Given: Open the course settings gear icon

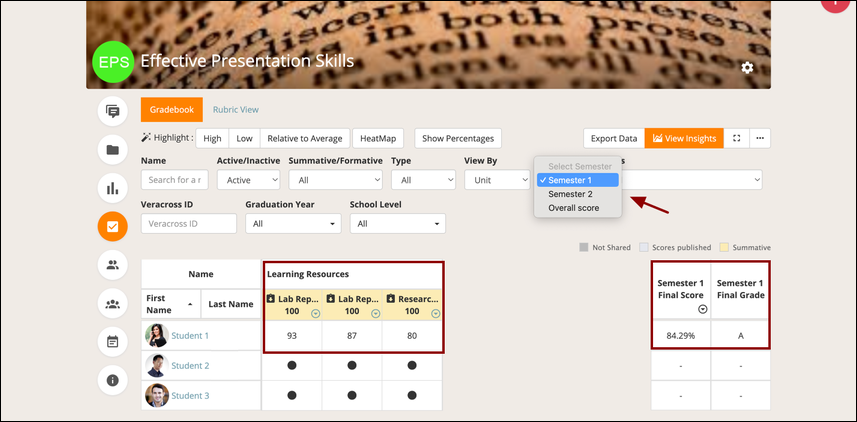Looking at the screenshot, I should click(x=746, y=67).
